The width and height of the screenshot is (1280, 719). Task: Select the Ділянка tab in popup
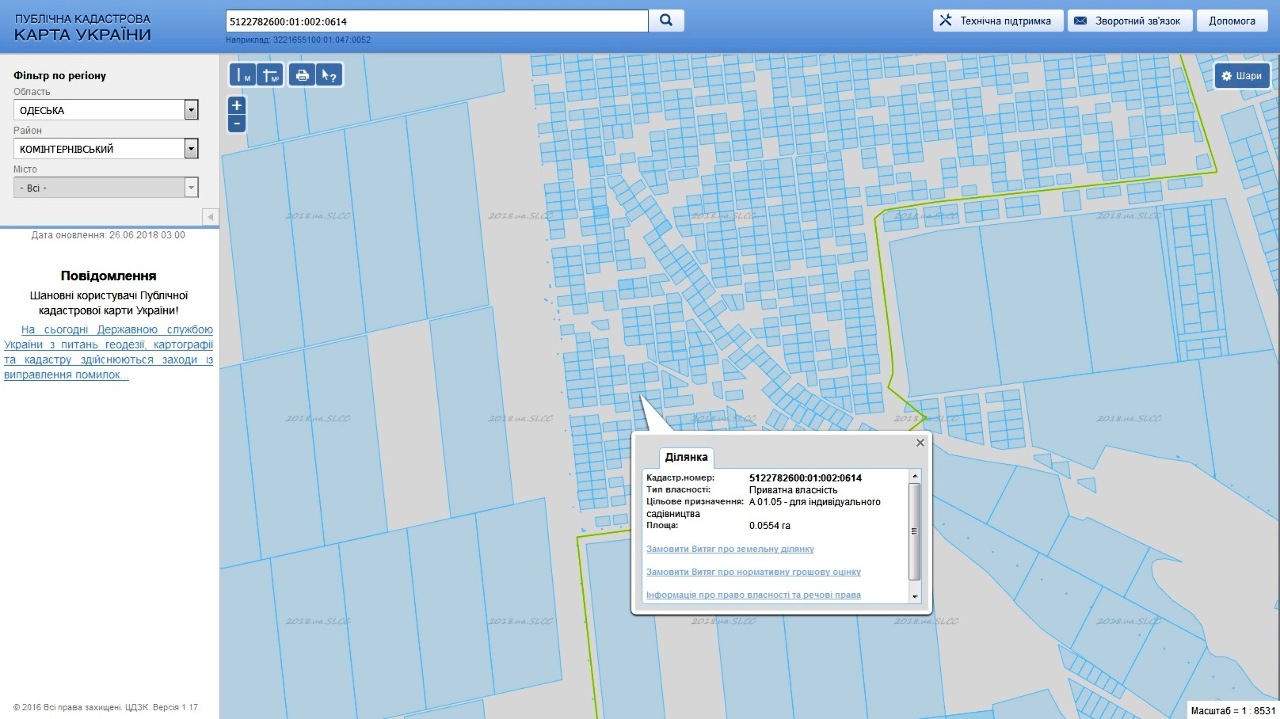(x=686, y=457)
